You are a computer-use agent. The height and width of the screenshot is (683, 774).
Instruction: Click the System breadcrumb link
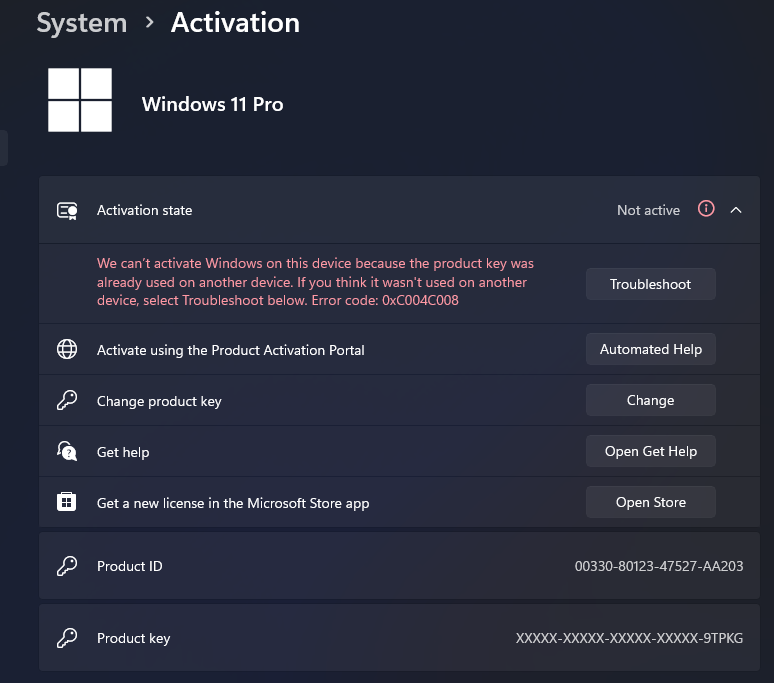tap(82, 23)
